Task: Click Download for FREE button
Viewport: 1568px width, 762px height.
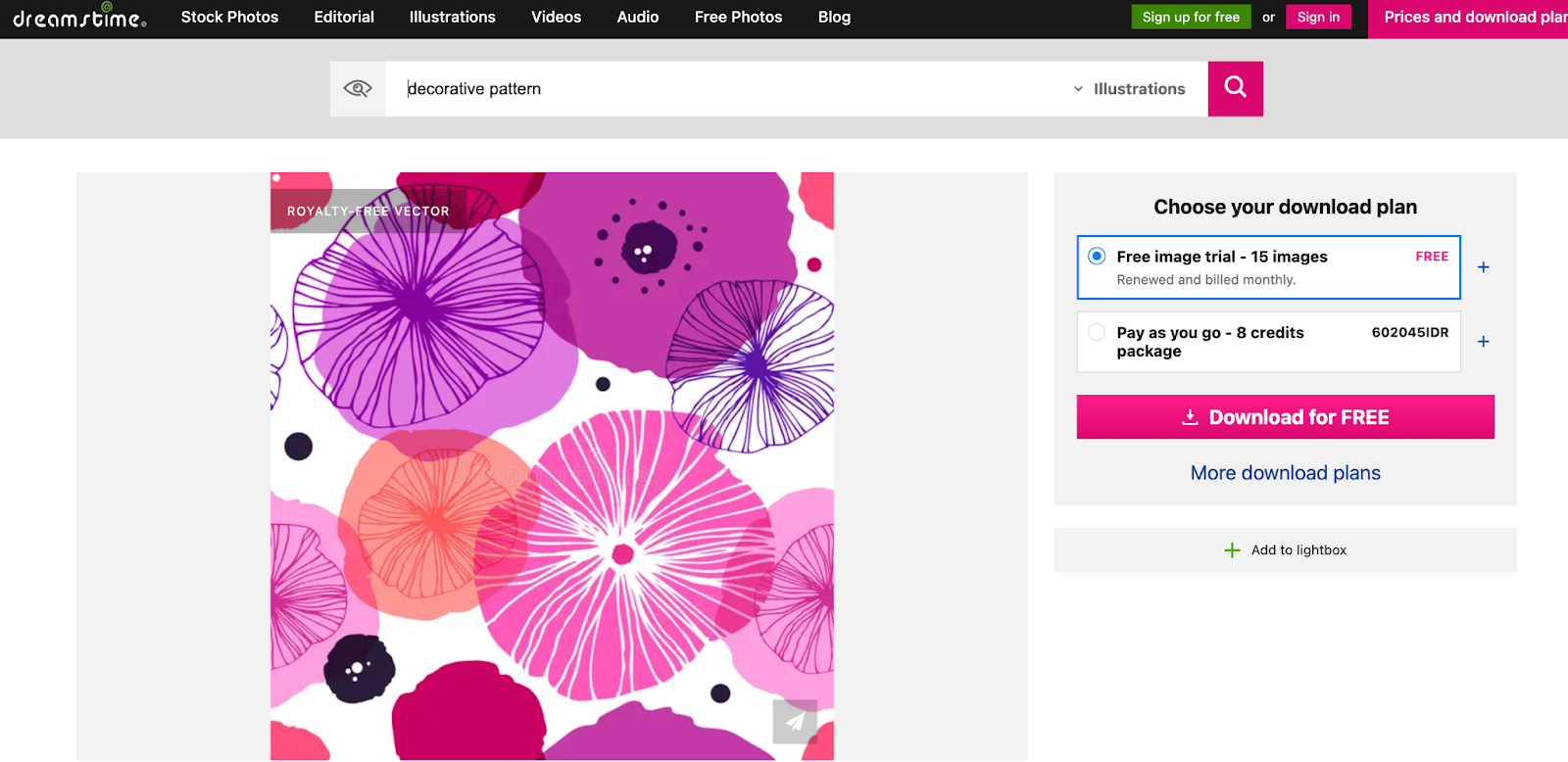Action: [1285, 417]
